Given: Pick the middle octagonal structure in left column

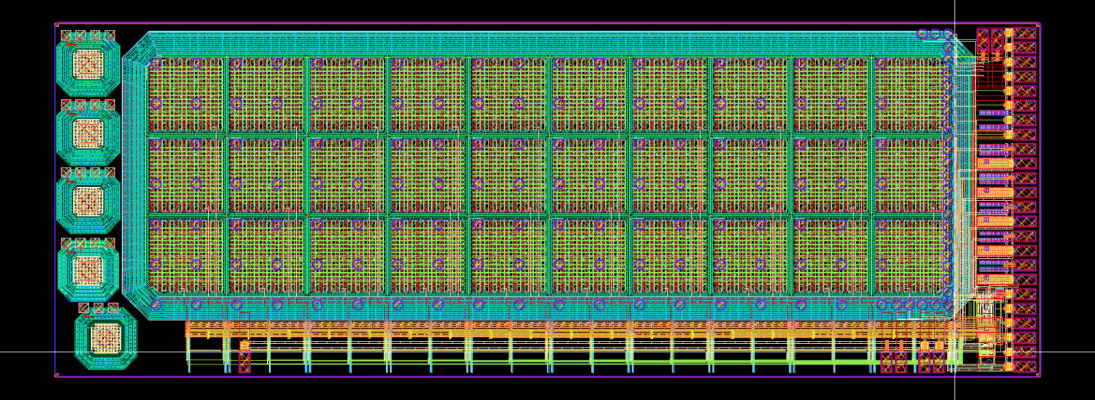Looking at the screenshot, I should point(88,200).
